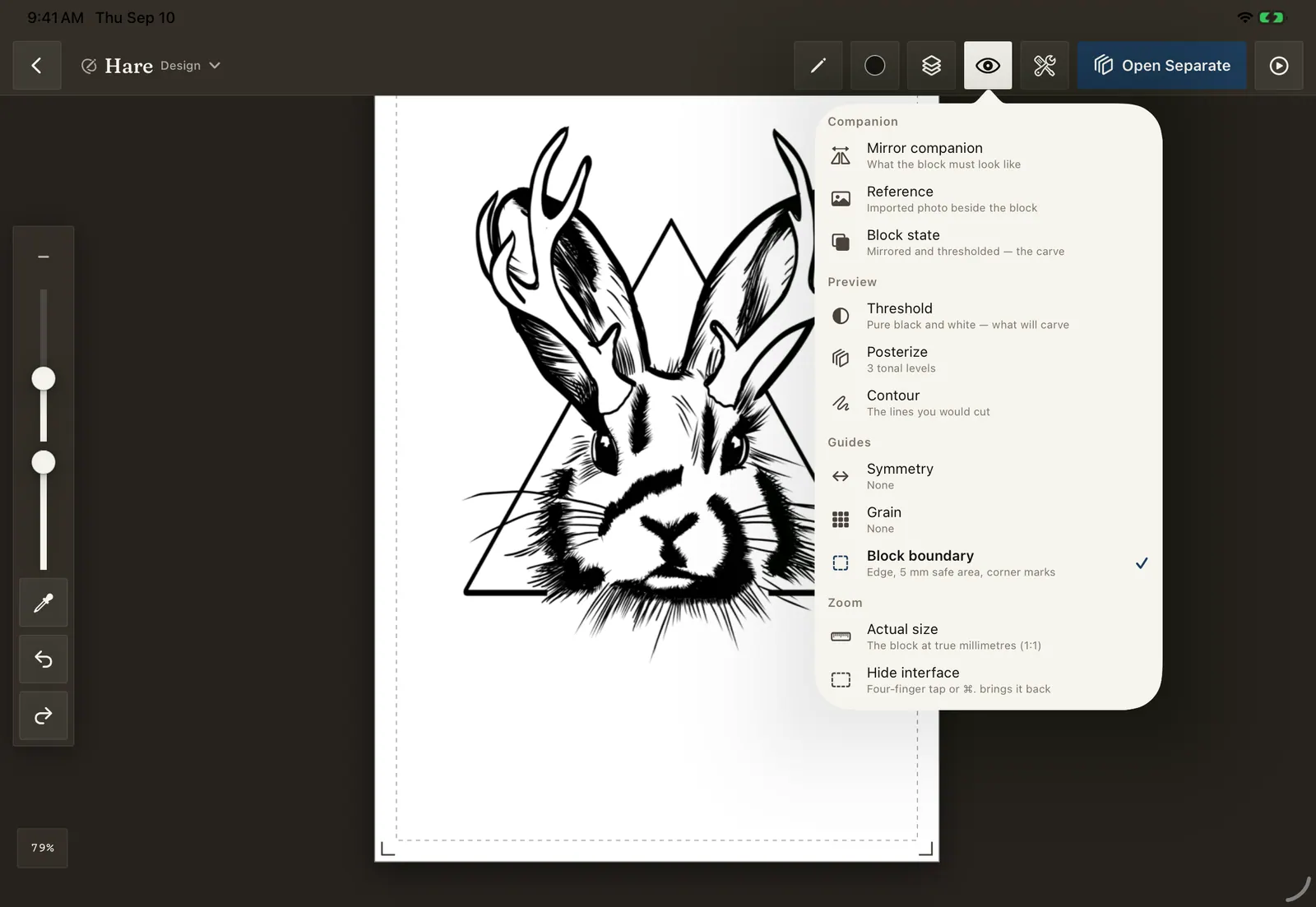Click the Reference photo icon

841,199
